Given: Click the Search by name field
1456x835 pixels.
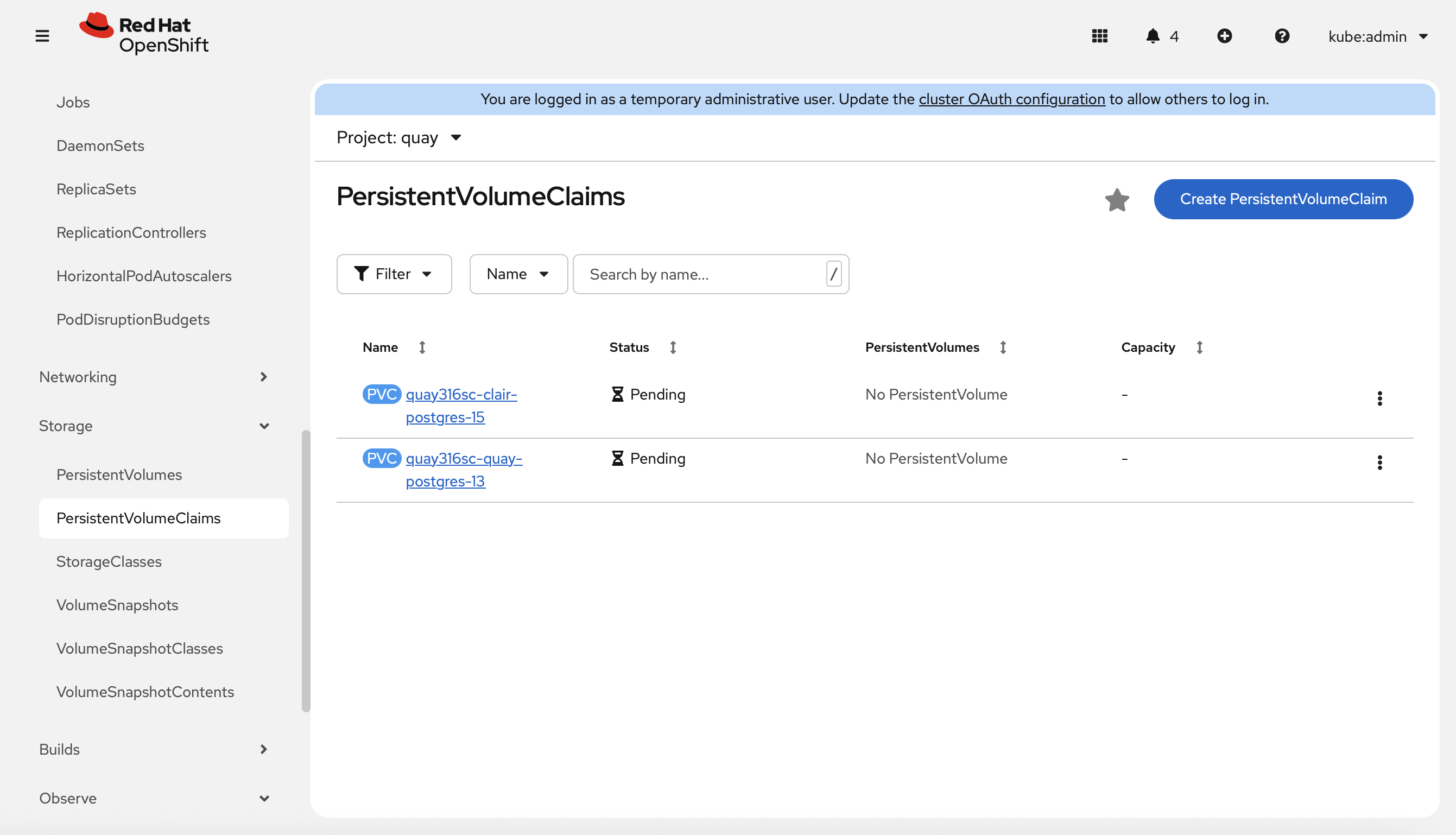Looking at the screenshot, I should [x=700, y=274].
